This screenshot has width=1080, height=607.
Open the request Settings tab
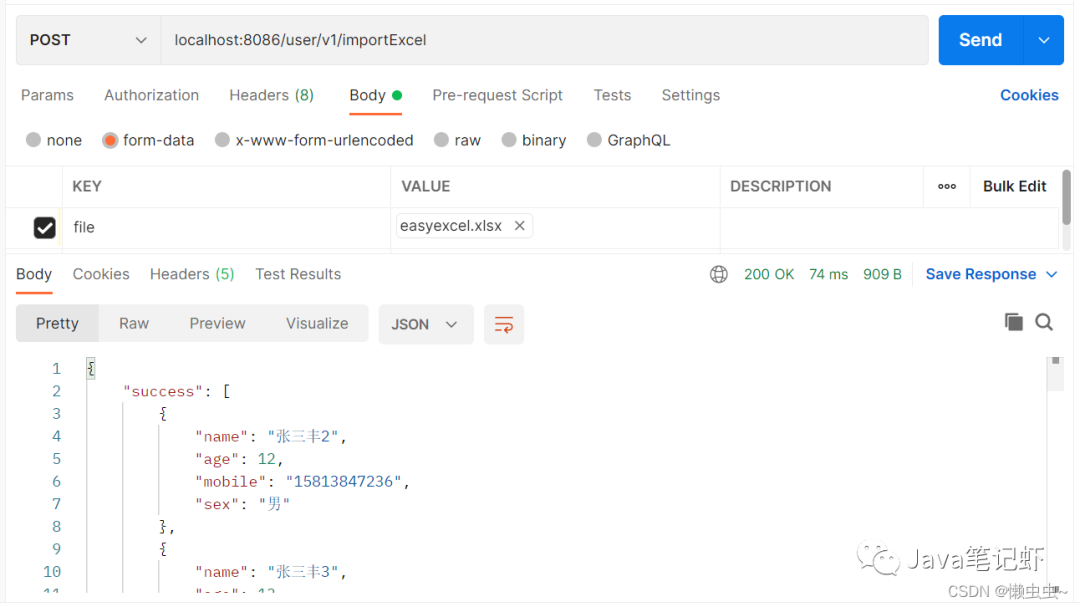coord(691,96)
